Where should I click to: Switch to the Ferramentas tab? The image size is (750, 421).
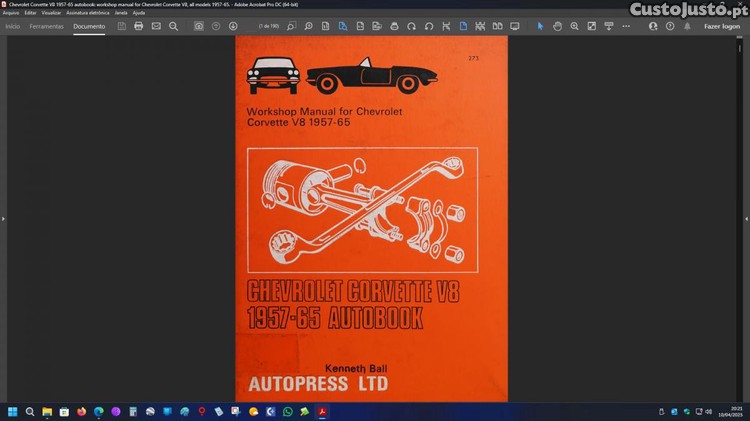46,26
